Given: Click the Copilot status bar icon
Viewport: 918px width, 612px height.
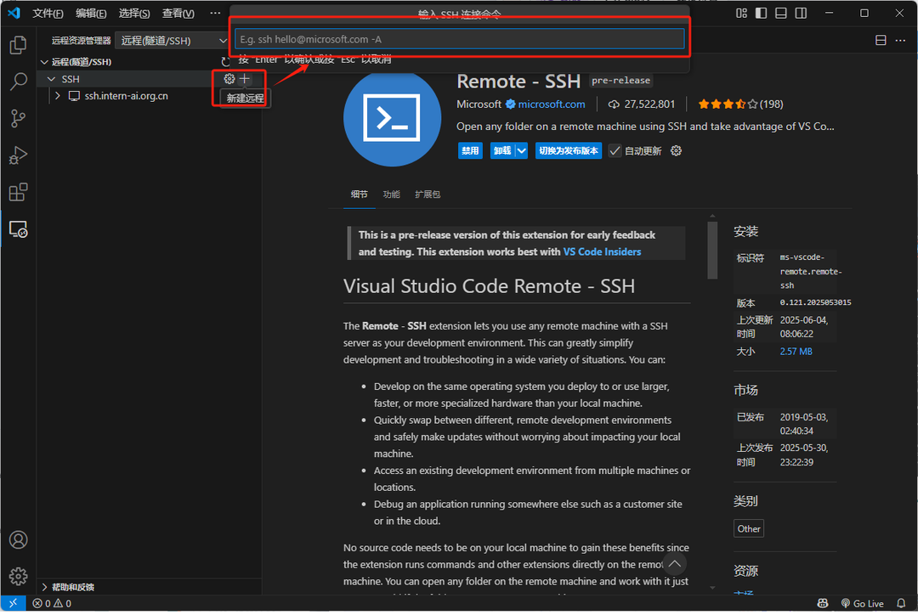Looking at the screenshot, I should pos(823,603).
